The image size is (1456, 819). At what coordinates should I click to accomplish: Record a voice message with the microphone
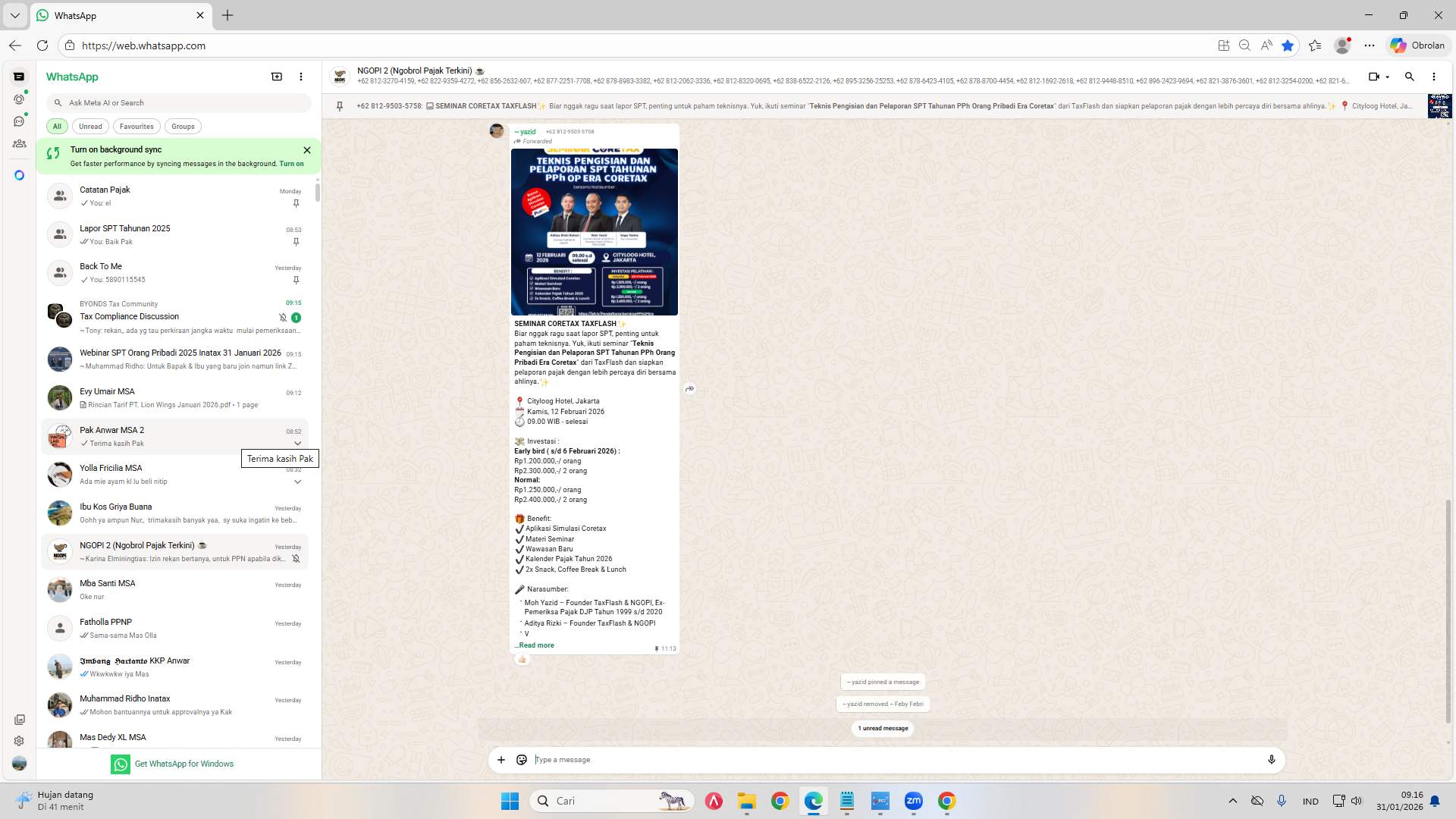[1272, 759]
